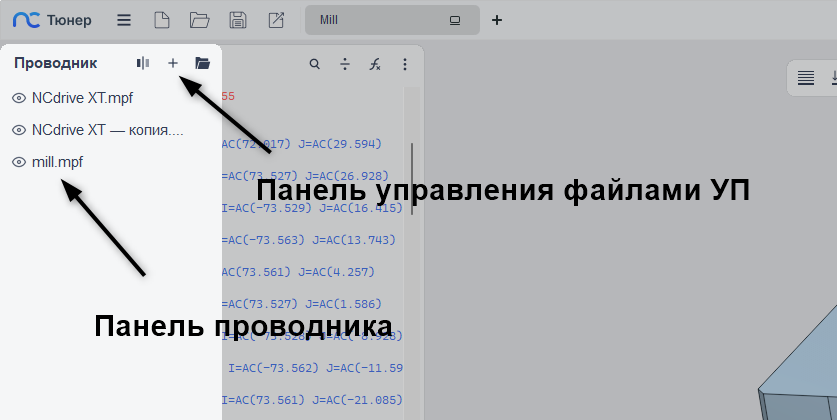Click the machine icon inside Mill tab

pos(455,20)
